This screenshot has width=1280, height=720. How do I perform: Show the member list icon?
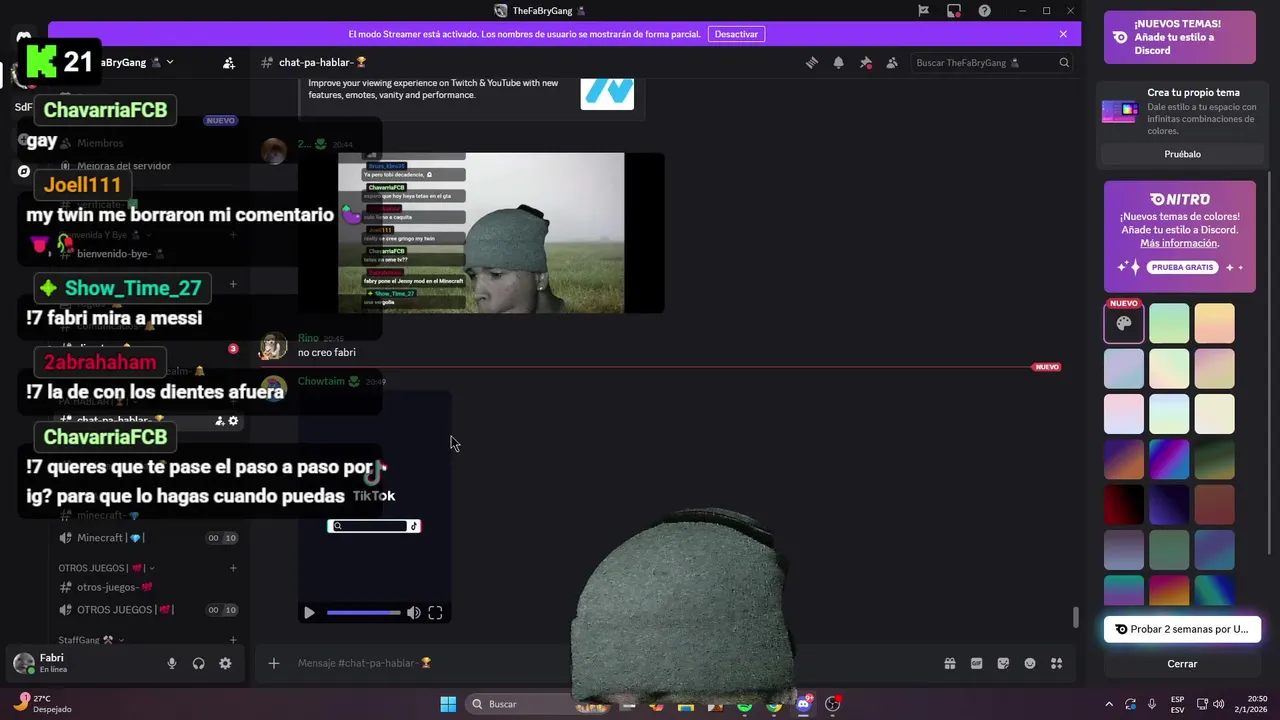pos(892,62)
